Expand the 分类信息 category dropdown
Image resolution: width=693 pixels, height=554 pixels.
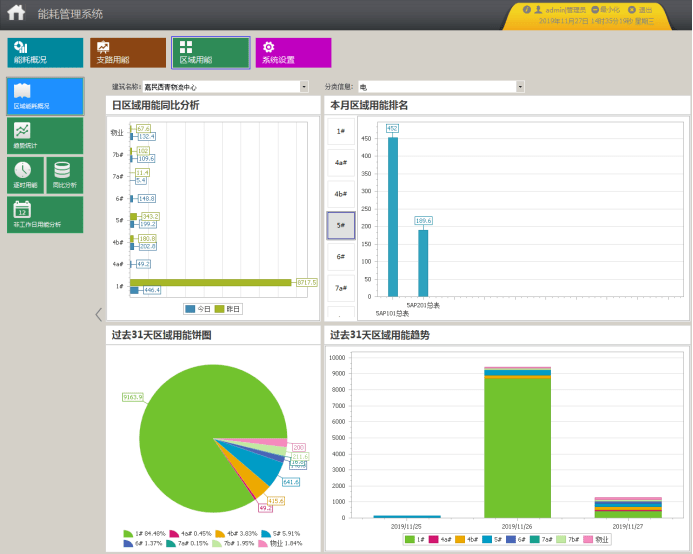[520, 87]
